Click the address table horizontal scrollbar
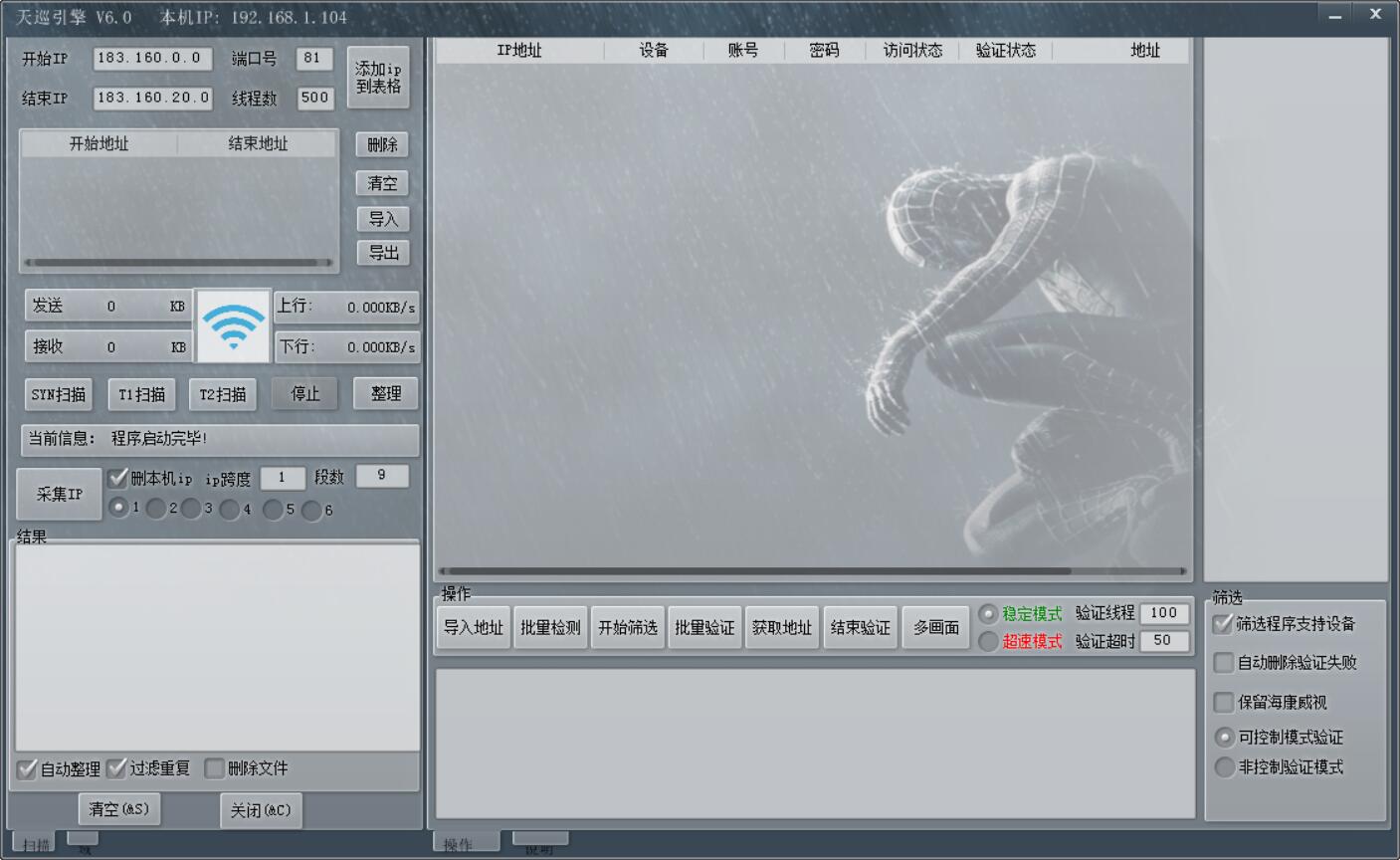Viewport: 1400px width, 860px height. pos(179,263)
